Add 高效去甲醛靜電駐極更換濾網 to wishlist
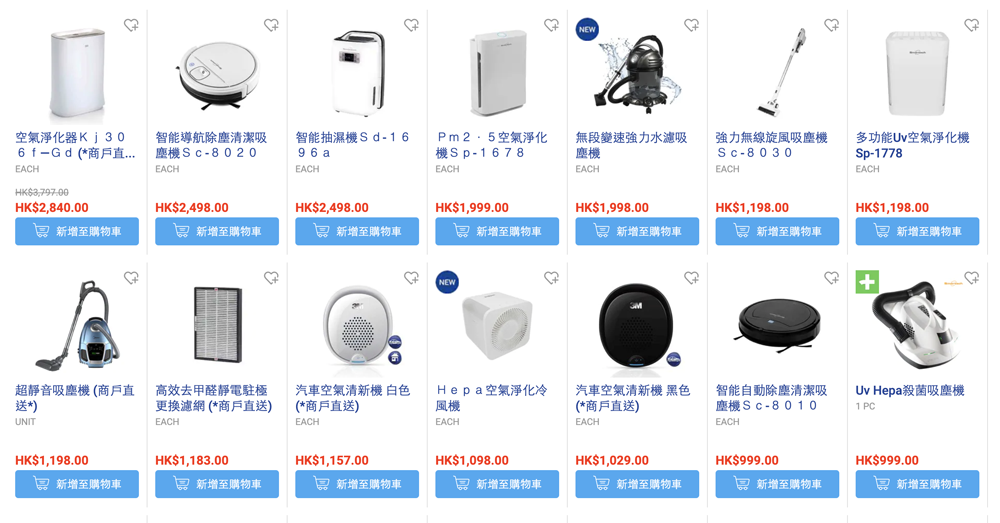The width and height of the screenshot is (1000, 523). [x=272, y=277]
